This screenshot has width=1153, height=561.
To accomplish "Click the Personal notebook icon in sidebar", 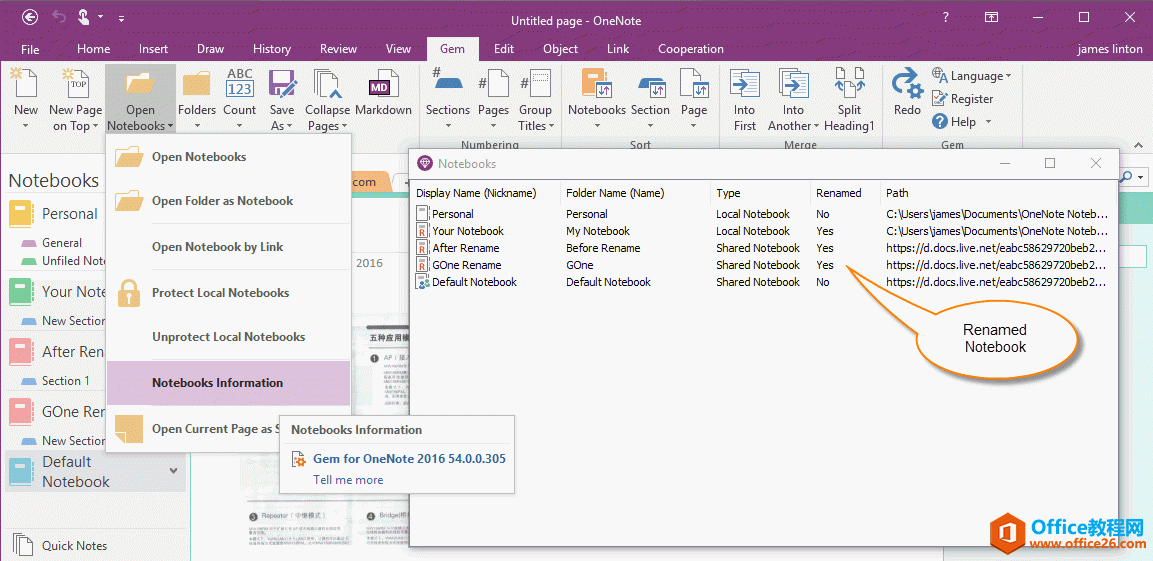I will (x=21, y=214).
